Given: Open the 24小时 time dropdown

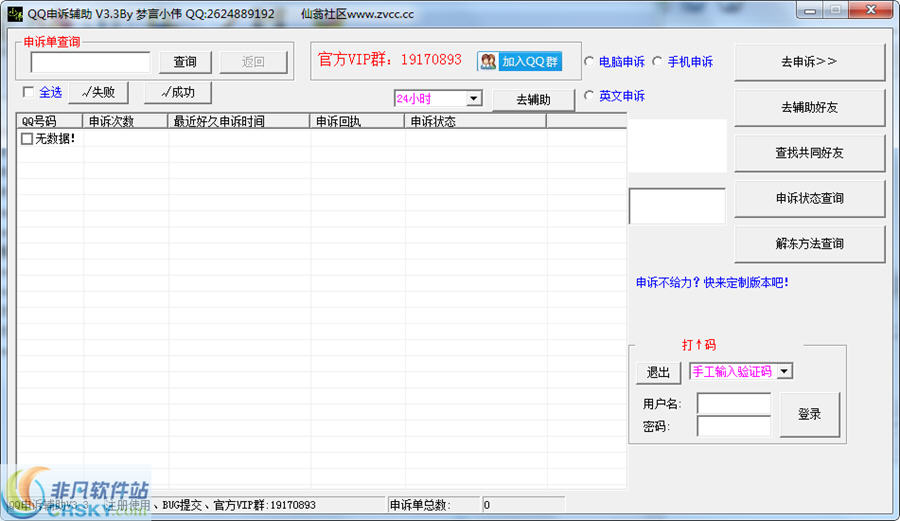Looking at the screenshot, I should 474,99.
